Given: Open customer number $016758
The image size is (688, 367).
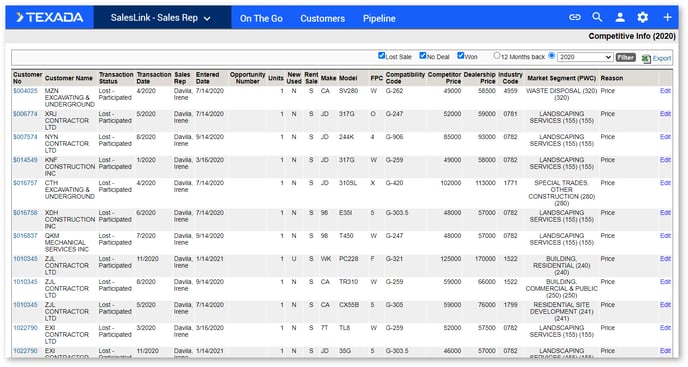Looking at the screenshot, I should [25, 212].
